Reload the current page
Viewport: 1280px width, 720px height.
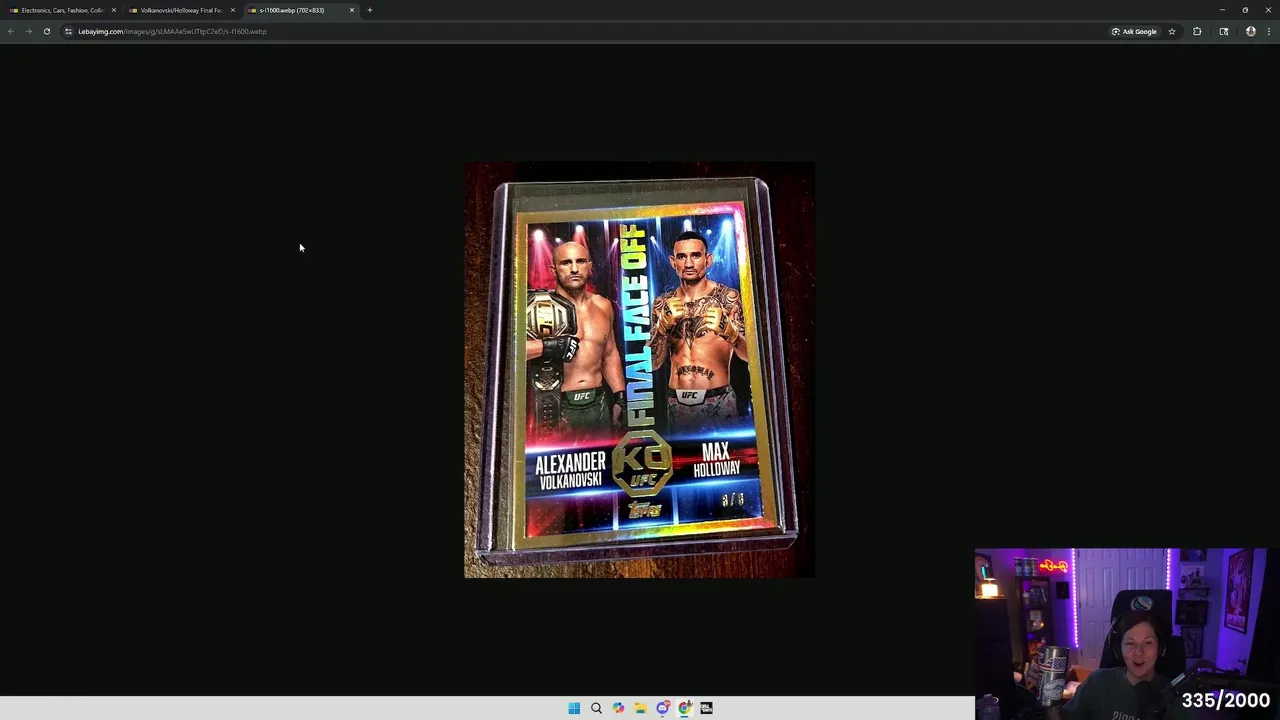[46, 31]
